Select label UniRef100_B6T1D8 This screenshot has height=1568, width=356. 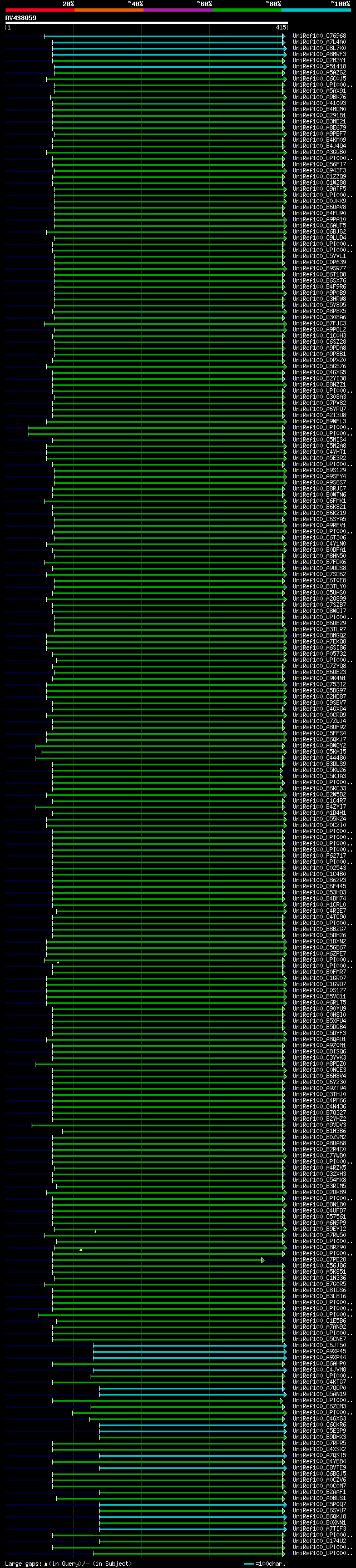point(319,275)
